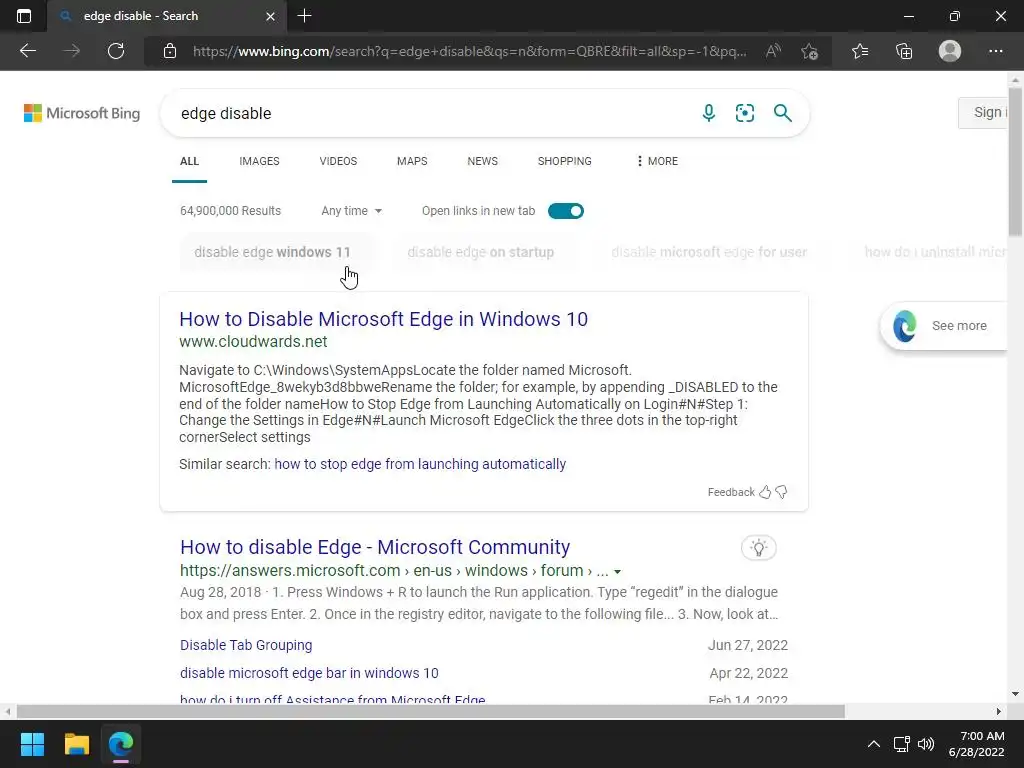Image resolution: width=1024 pixels, height=768 pixels.
Task: Refresh the current page
Action: [x=116, y=51]
